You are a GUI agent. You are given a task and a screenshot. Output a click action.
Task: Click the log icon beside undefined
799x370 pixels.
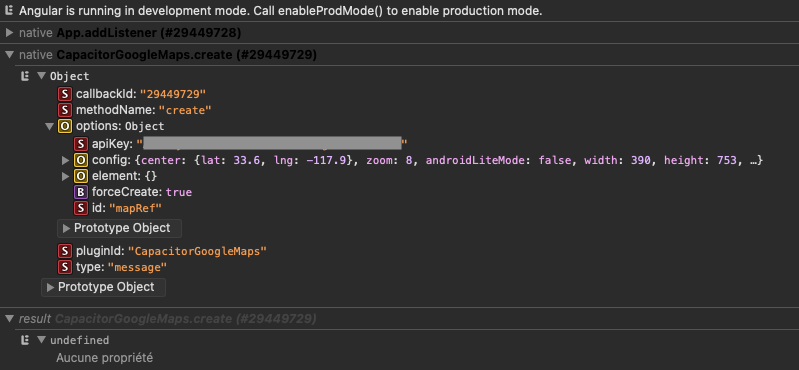click(x=24, y=340)
